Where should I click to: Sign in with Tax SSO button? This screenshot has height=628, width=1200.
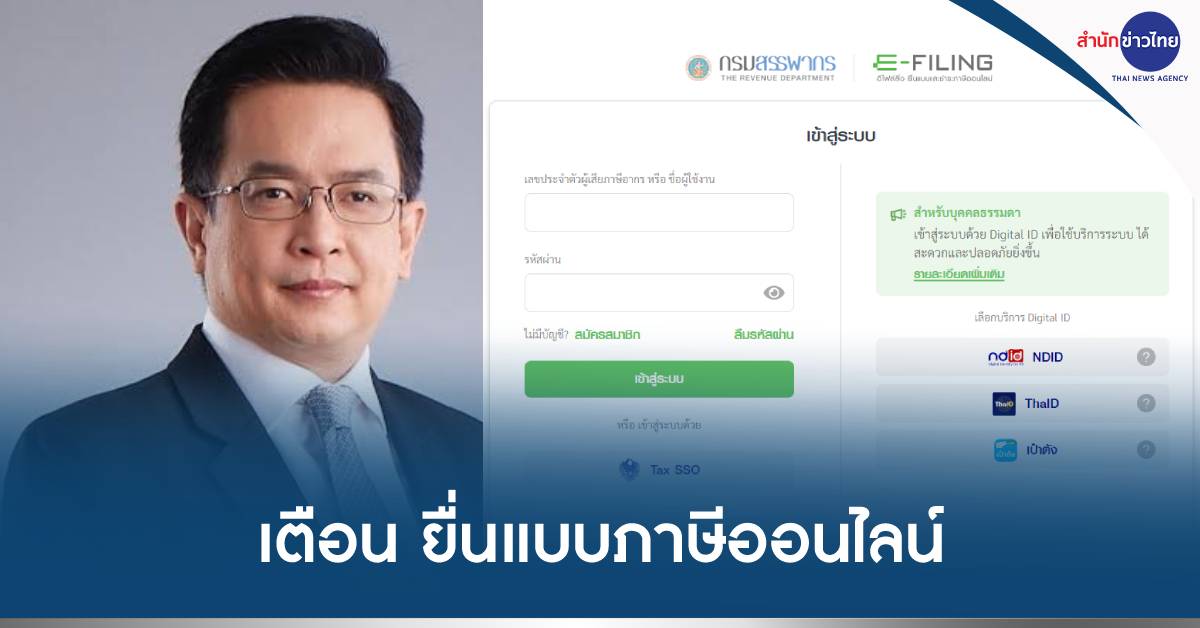pos(659,469)
